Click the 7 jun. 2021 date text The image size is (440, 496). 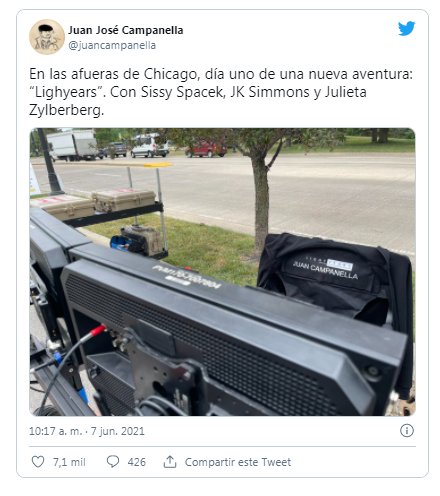(x=117, y=431)
